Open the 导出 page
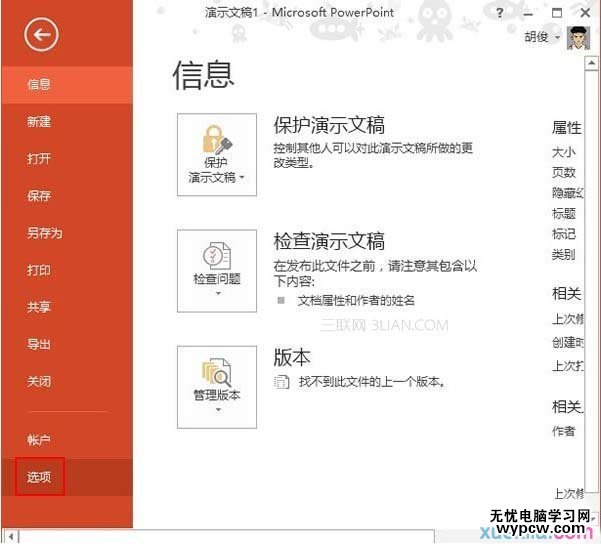 click(67, 344)
